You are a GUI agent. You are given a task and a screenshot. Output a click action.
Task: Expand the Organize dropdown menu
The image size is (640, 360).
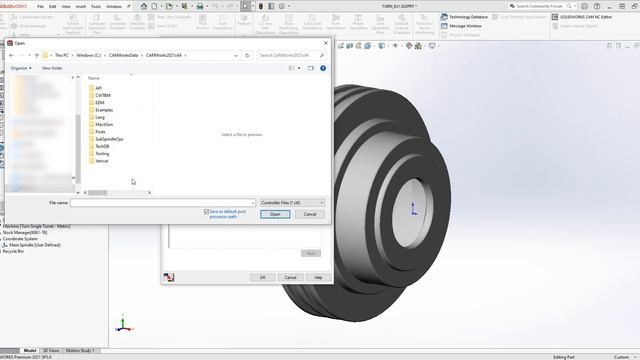point(21,68)
